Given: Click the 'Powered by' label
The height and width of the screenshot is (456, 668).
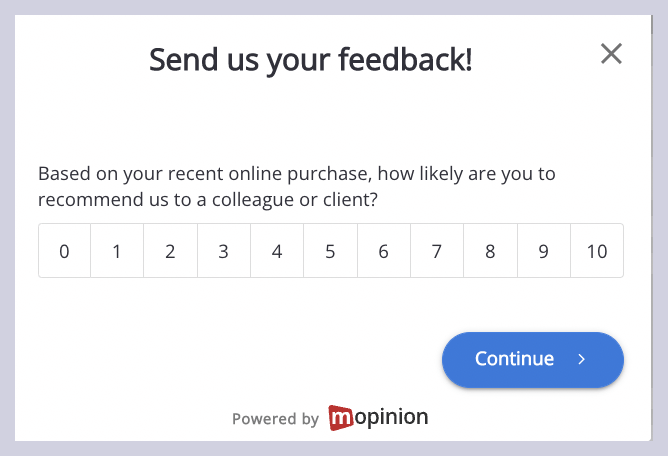Looking at the screenshot, I should click(x=275, y=419).
